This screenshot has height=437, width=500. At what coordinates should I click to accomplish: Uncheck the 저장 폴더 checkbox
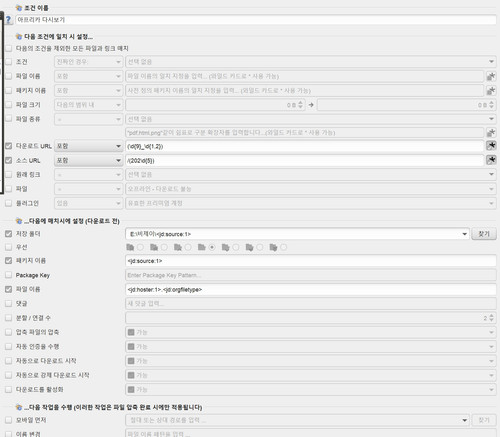(x=9, y=234)
